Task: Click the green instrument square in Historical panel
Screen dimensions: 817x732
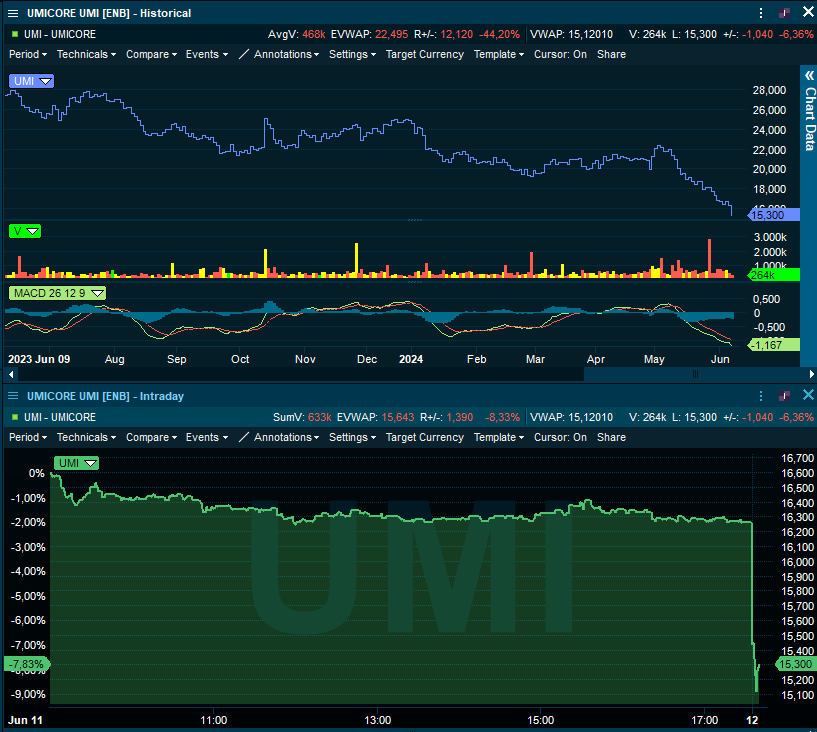Action: (x=15, y=34)
